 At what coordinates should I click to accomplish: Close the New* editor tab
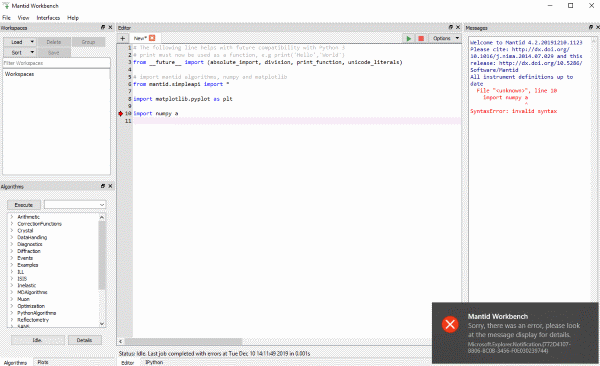coord(152,38)
